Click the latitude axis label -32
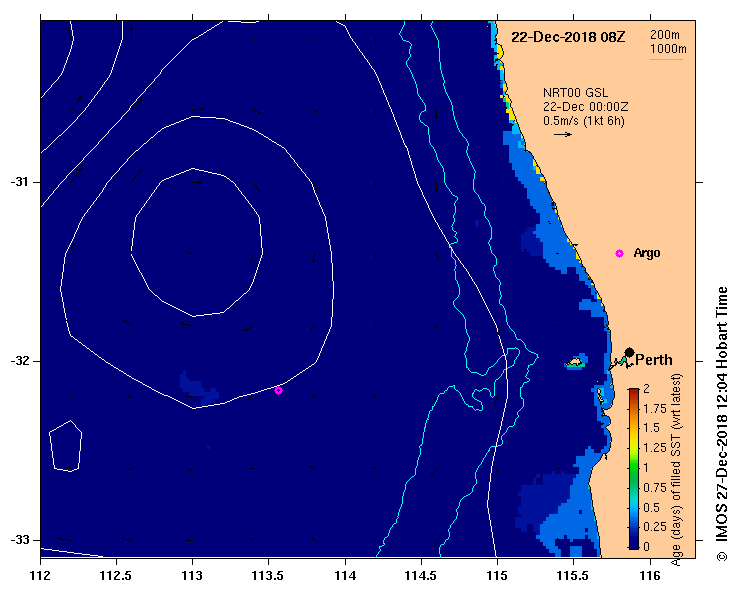The height and width of the screenshot is (592, 739). pos(19,361)
